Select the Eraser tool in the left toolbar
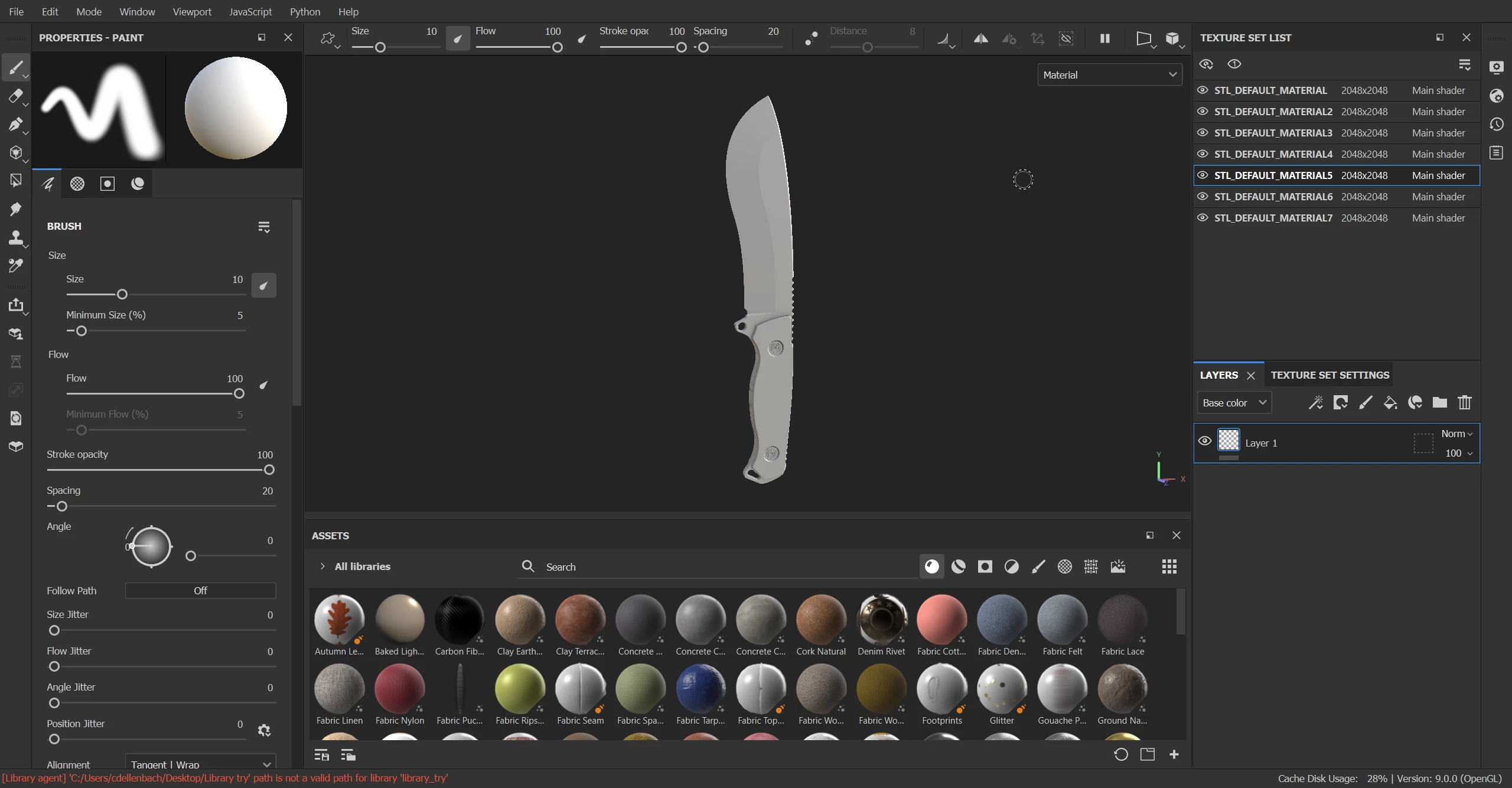 tap(16, 96)
